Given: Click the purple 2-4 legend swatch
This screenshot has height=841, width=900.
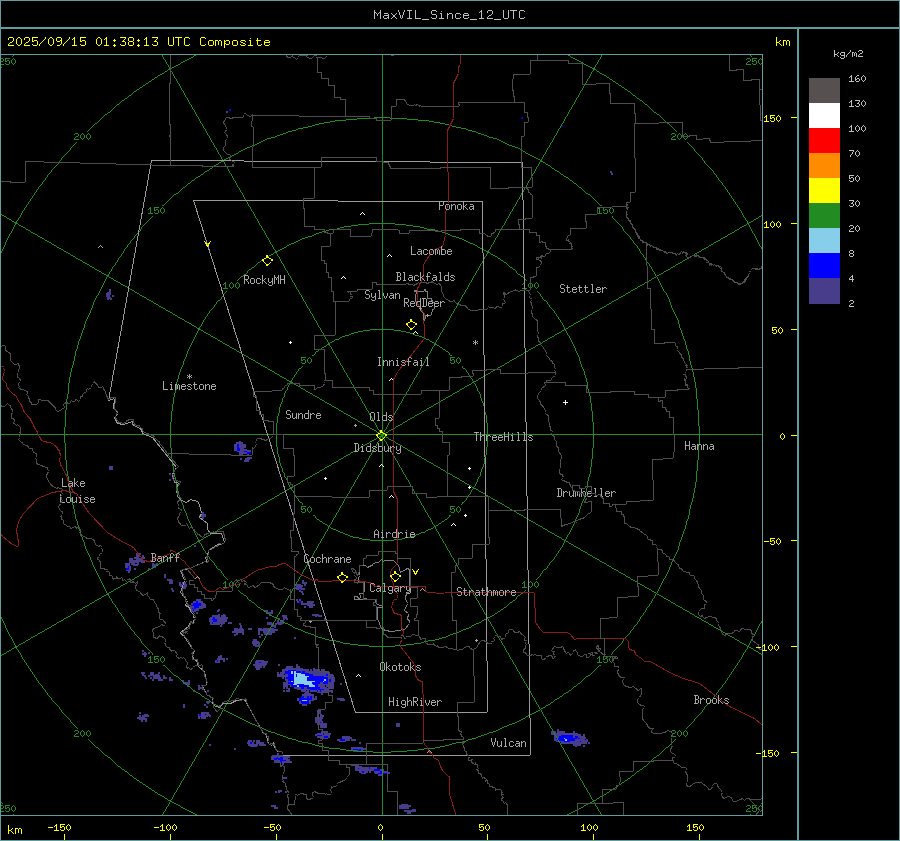Looking at the screenshot, I should [824, 290].
